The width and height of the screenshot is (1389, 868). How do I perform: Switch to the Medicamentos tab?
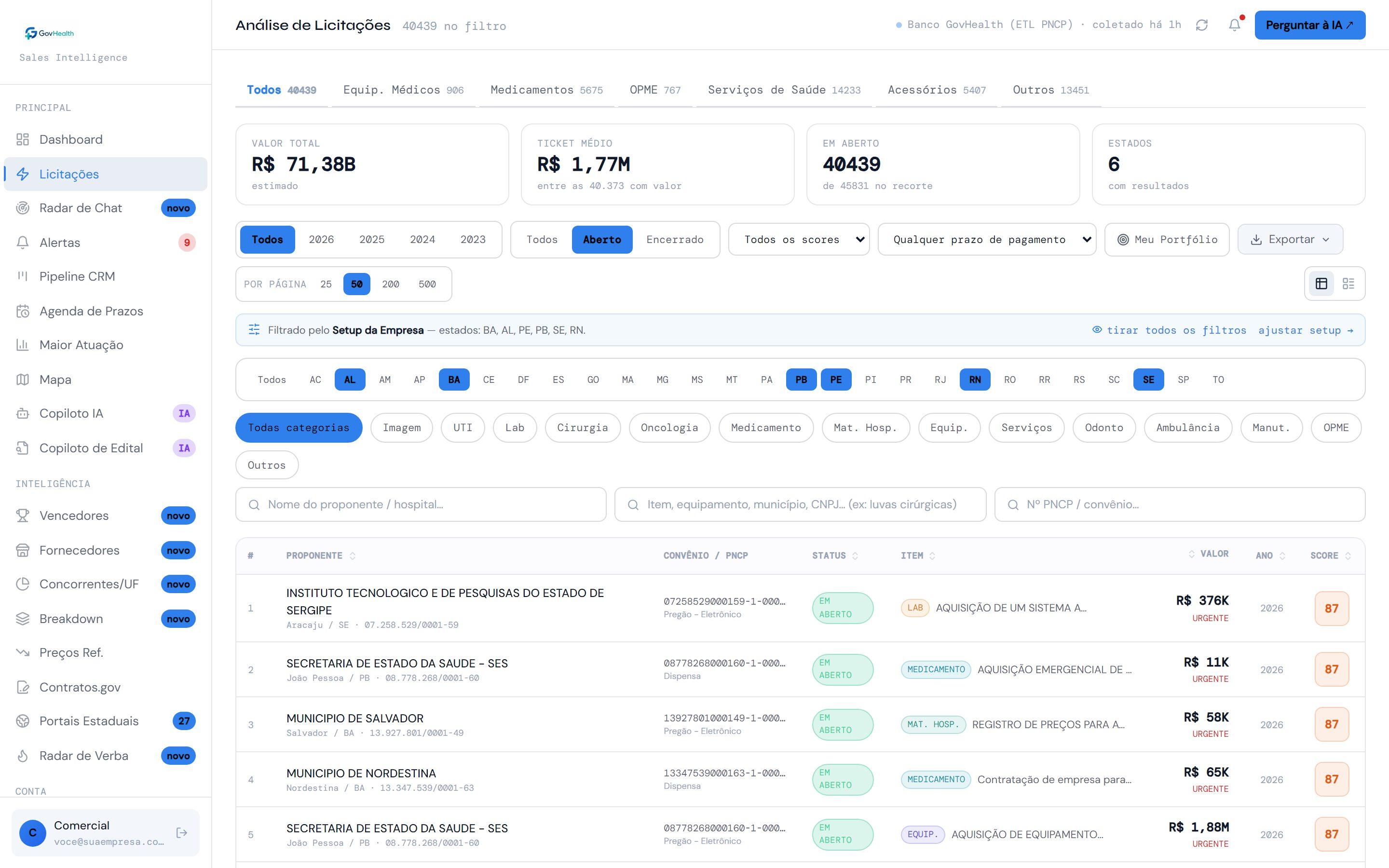click(x=546, y=90)
